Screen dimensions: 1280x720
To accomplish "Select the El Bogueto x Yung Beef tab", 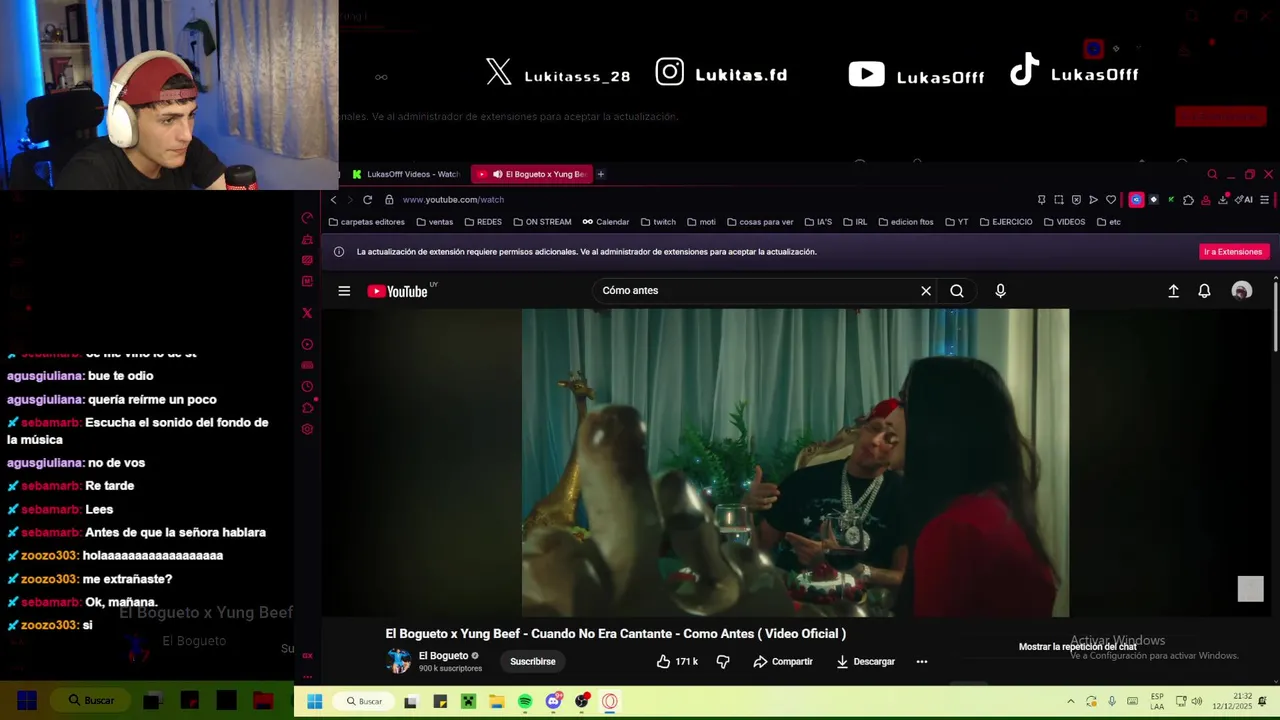I will click(x=532, y=174).
